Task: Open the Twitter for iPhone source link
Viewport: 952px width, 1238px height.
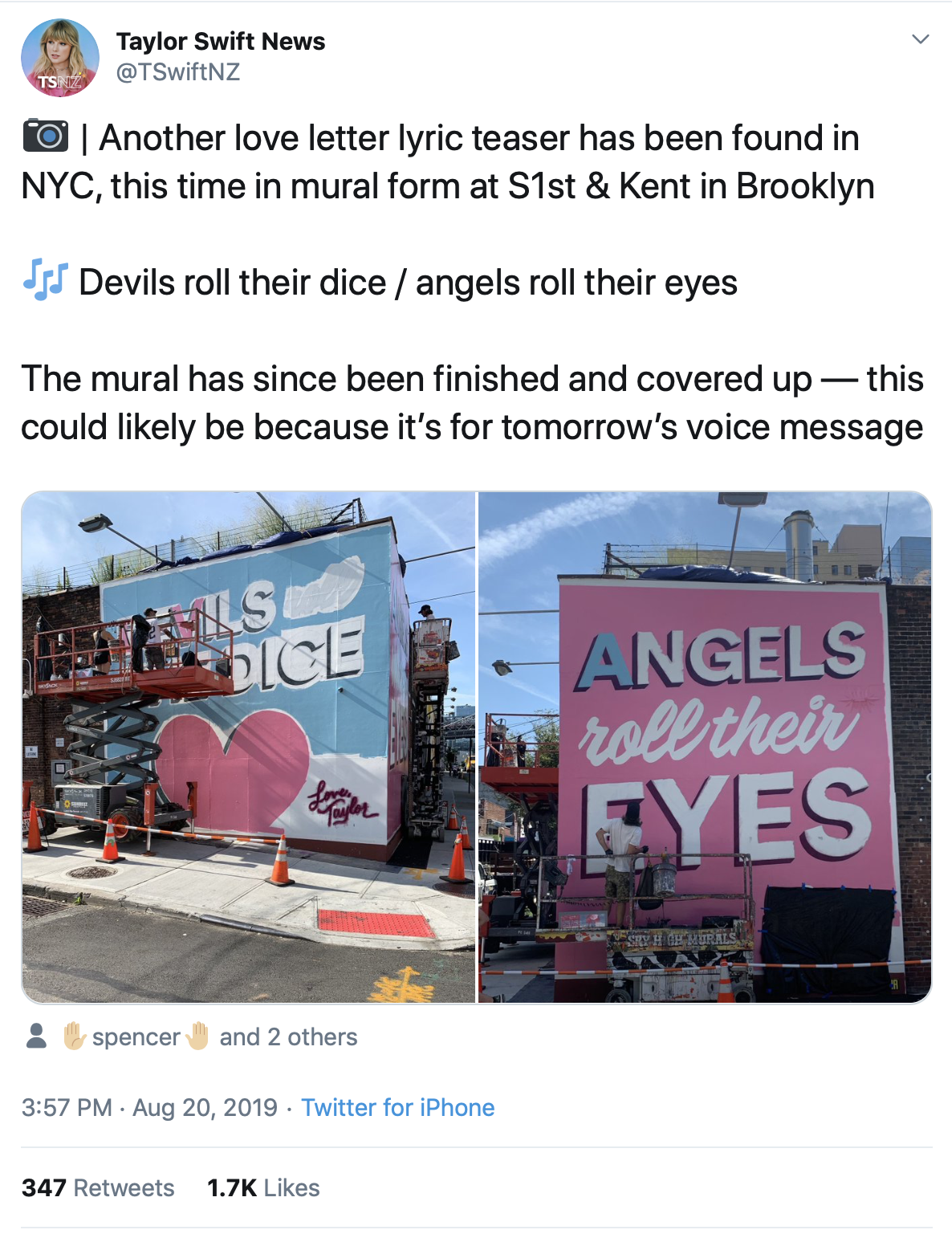Action: pos(397,1108)
